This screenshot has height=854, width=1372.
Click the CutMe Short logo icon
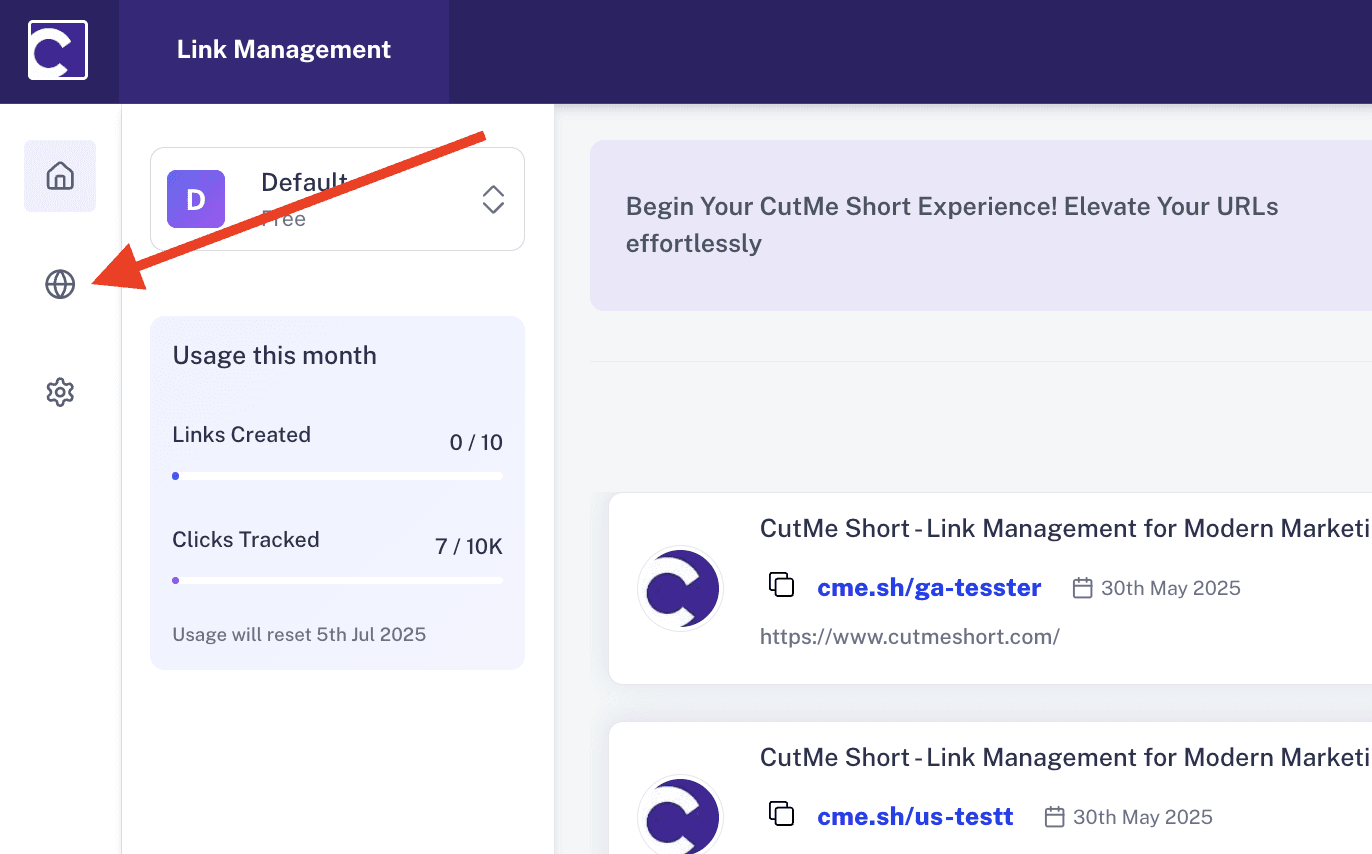pyautogui.click(x=58, y=50)
